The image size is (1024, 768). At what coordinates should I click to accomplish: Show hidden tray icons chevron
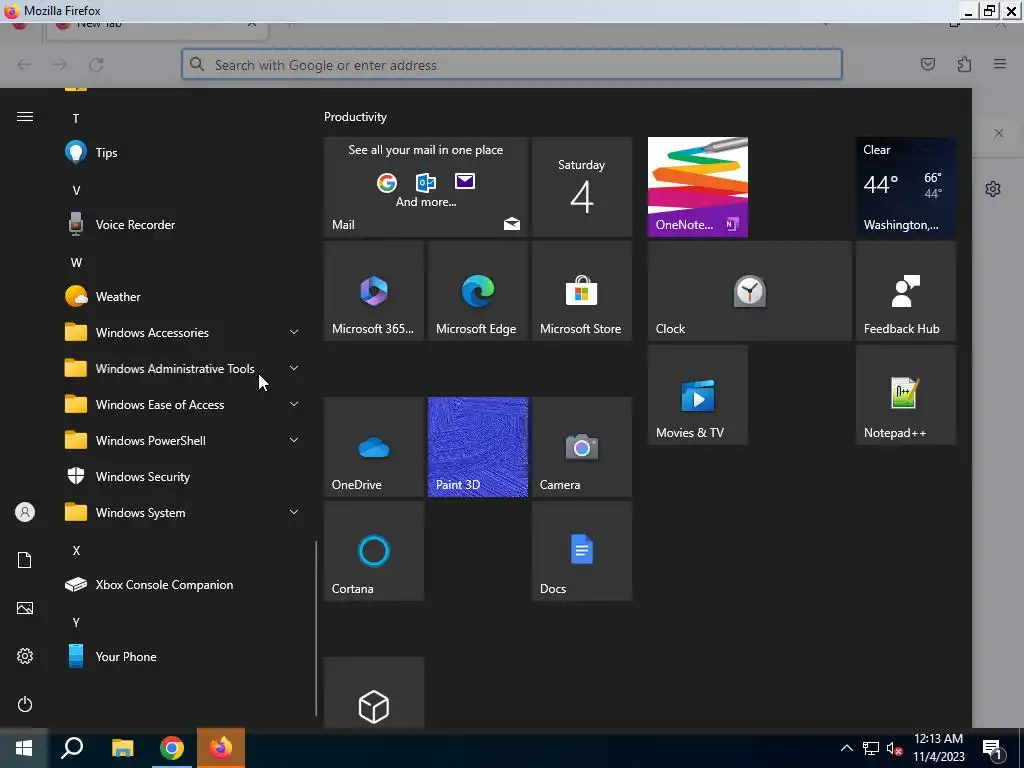(846, 748)
